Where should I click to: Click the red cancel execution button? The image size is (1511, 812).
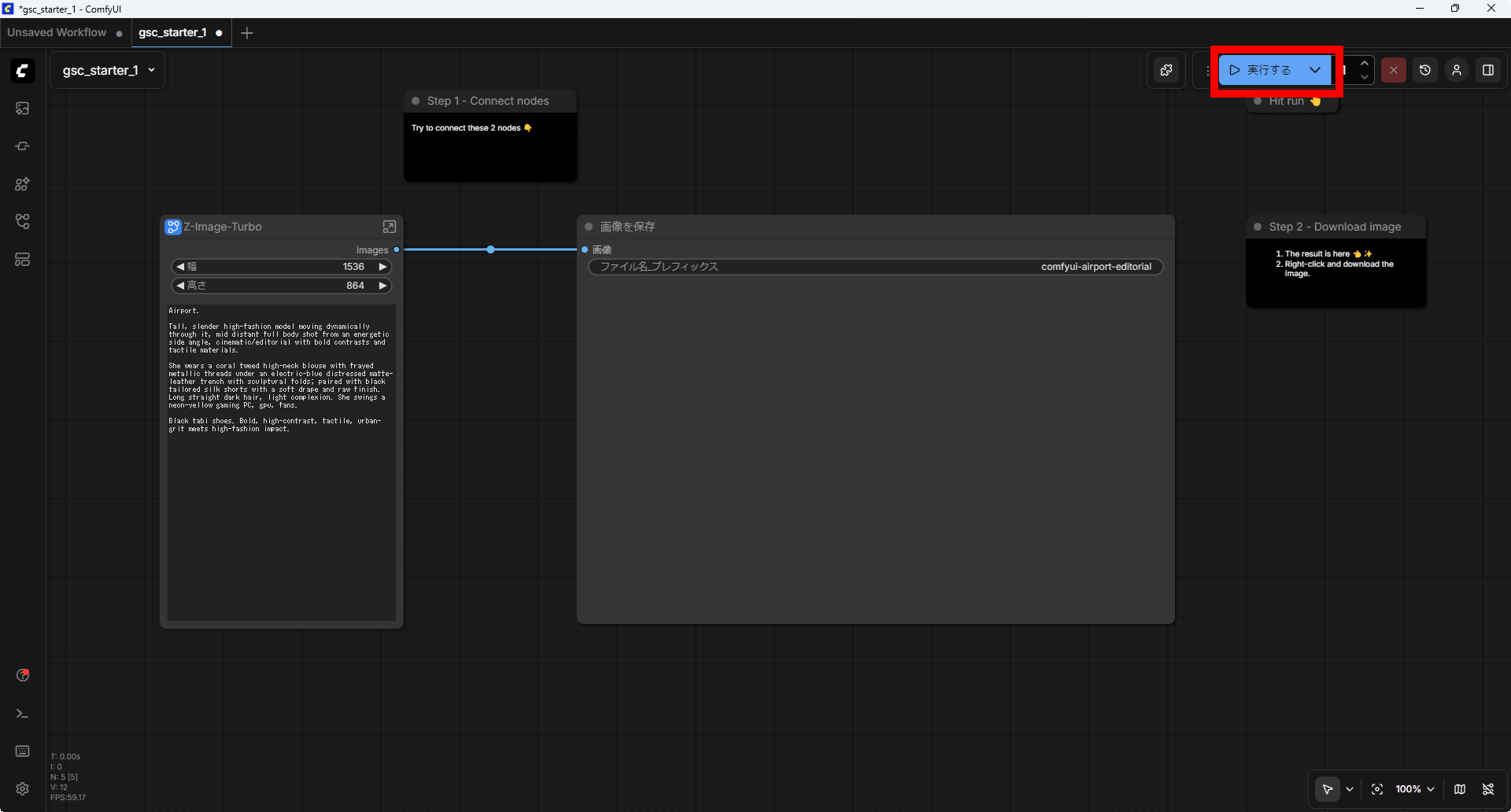tap(1393, 70)
